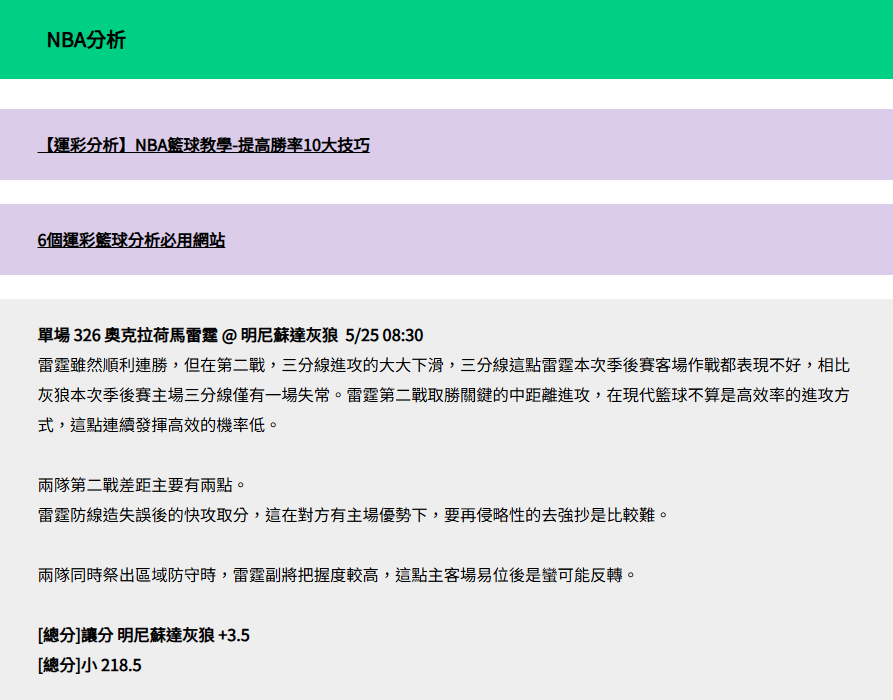Click the paragraph starting 雷霆雖然順利連勝
Screen dimensions: 893x700
(x=444, y=395)
